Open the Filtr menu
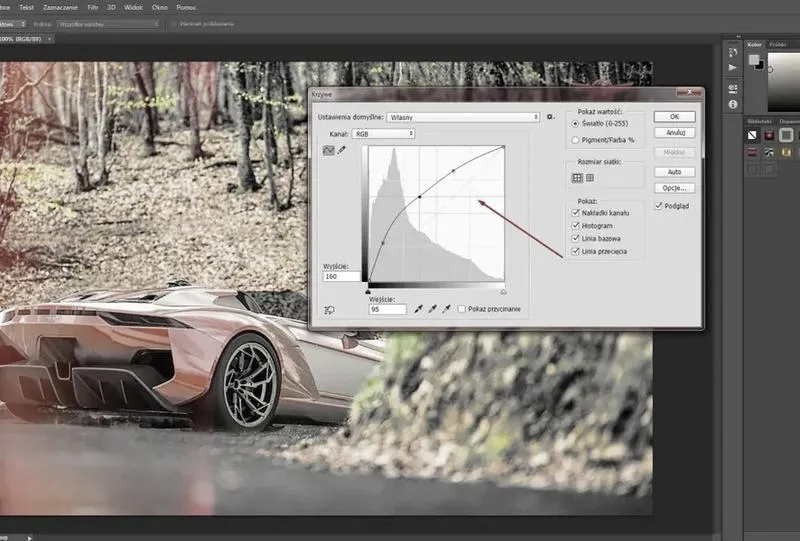800x541 pixels. tap(93, 8)
